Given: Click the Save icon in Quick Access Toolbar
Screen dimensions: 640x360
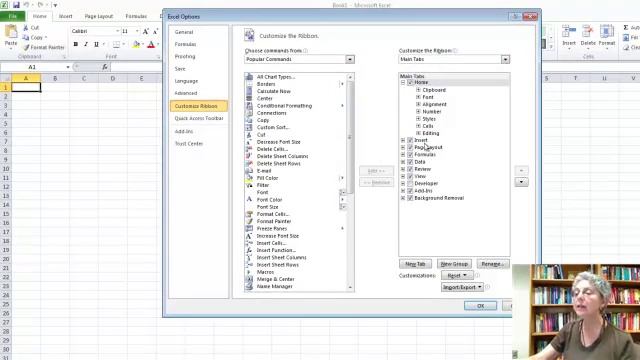Looking at the screenshot, I should tap(16, 5).
